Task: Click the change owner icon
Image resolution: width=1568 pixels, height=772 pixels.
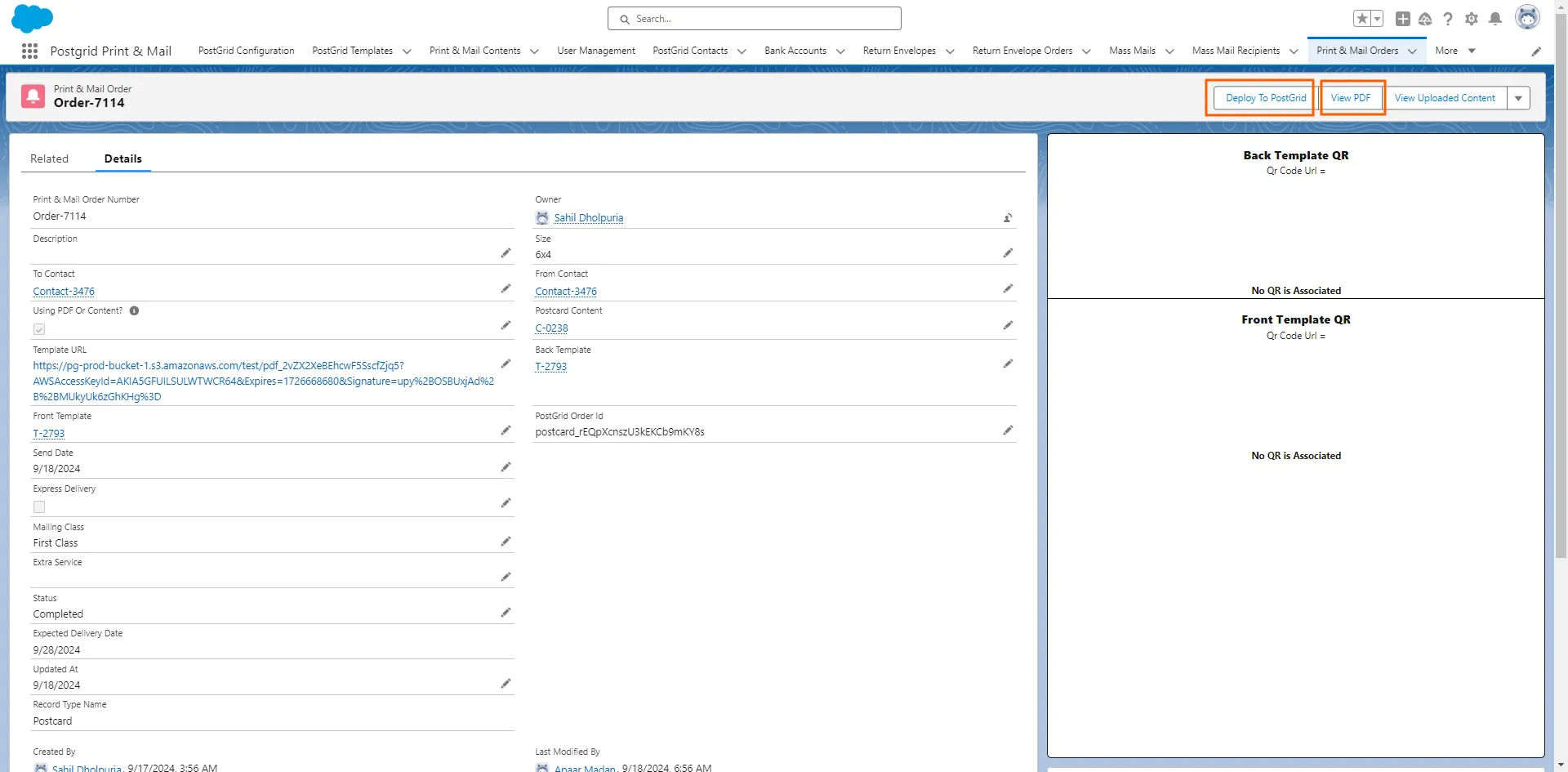Action: pos(1008,218)
